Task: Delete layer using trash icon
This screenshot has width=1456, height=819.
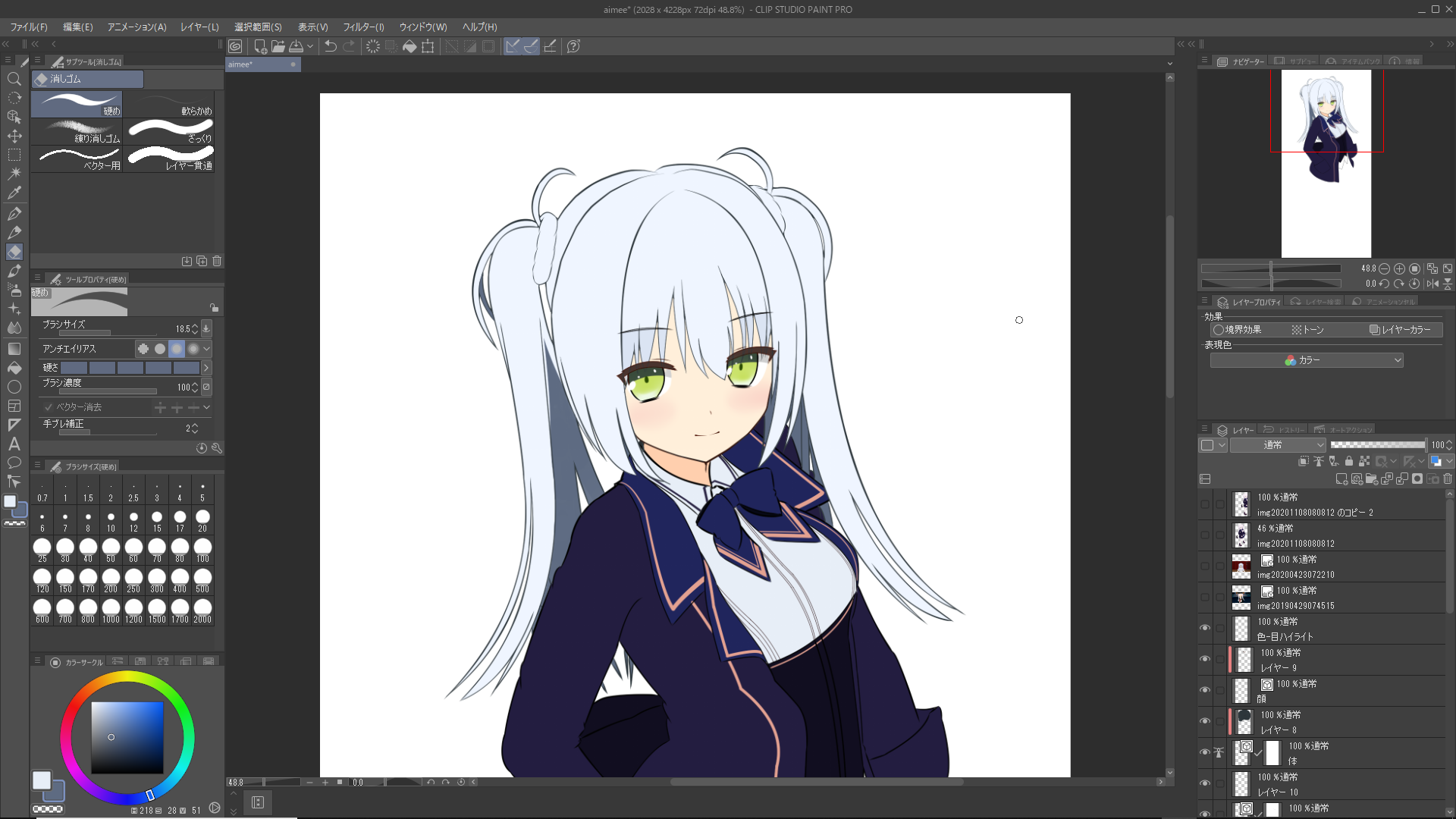Action: (x=1448, y=479)
